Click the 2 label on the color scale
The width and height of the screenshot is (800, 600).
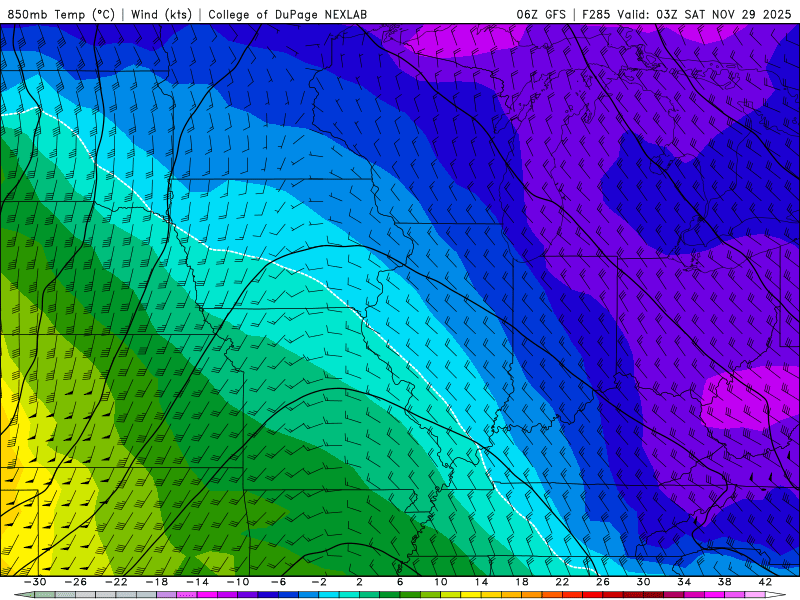359,582
